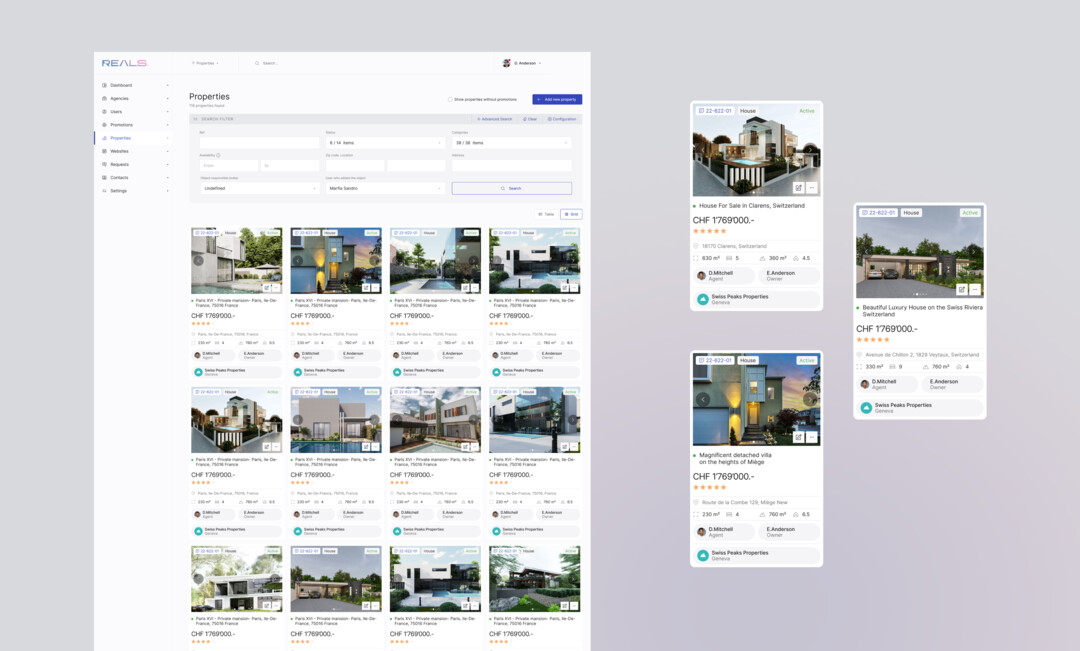
Task: Click the Availability From field
Action: [229, 165]
